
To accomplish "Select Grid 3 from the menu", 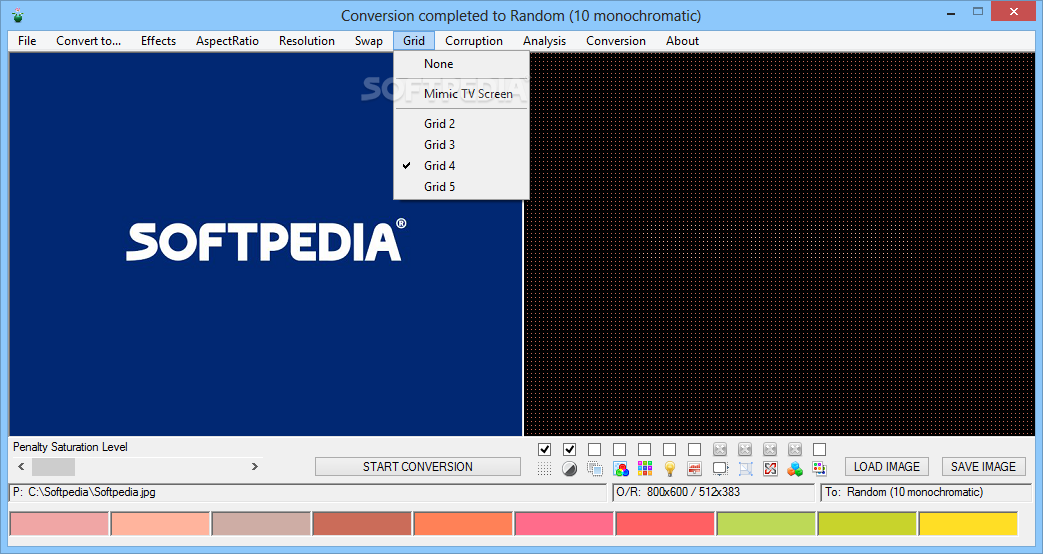I will (462, 145).
